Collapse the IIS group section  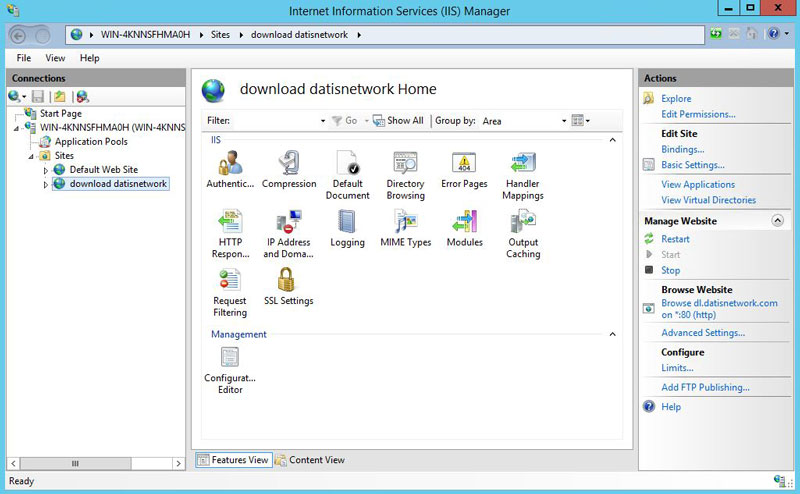tap(613, 140)
